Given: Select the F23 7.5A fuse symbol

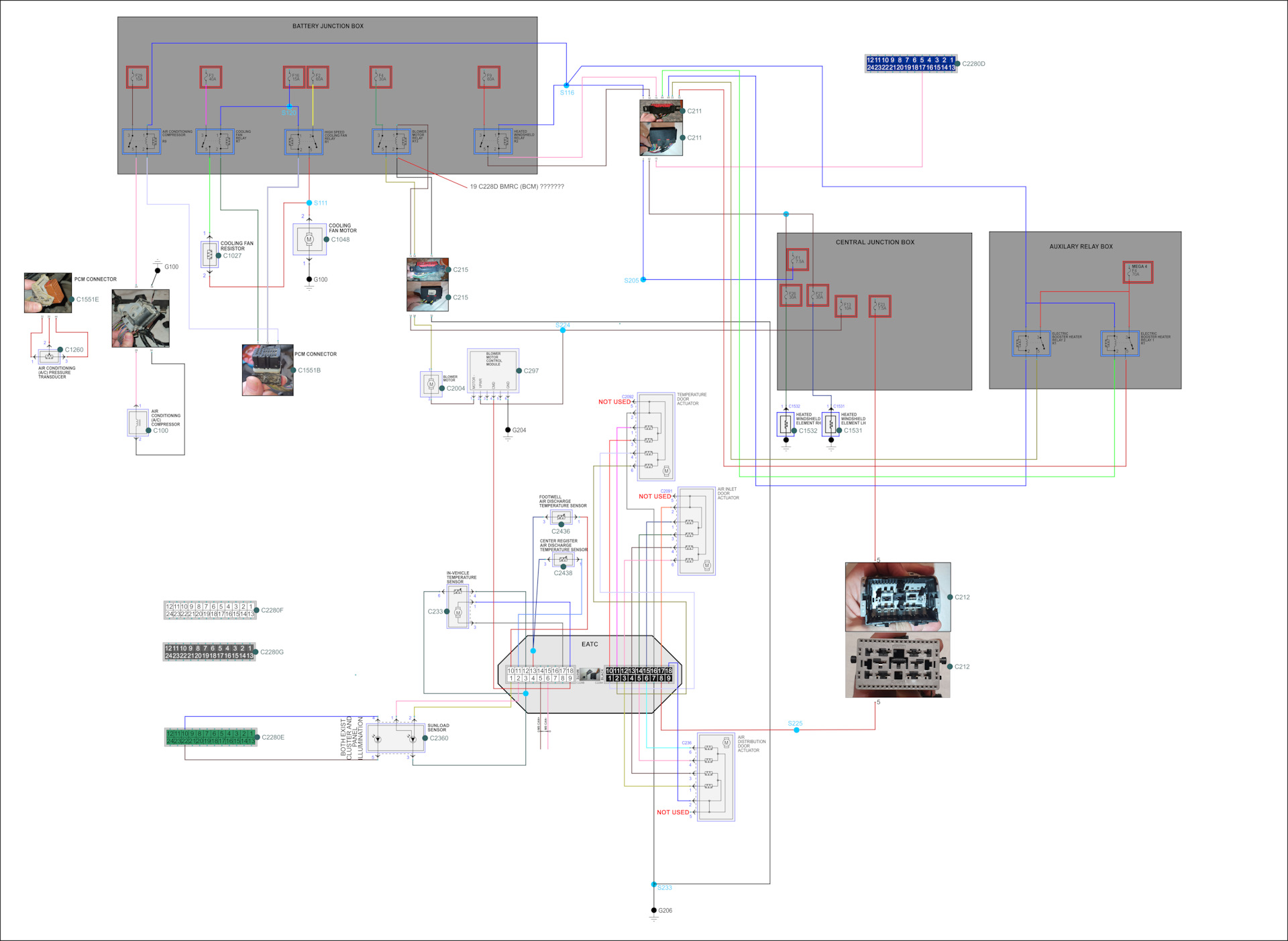Looking at the screenshot, I should 880,306.
